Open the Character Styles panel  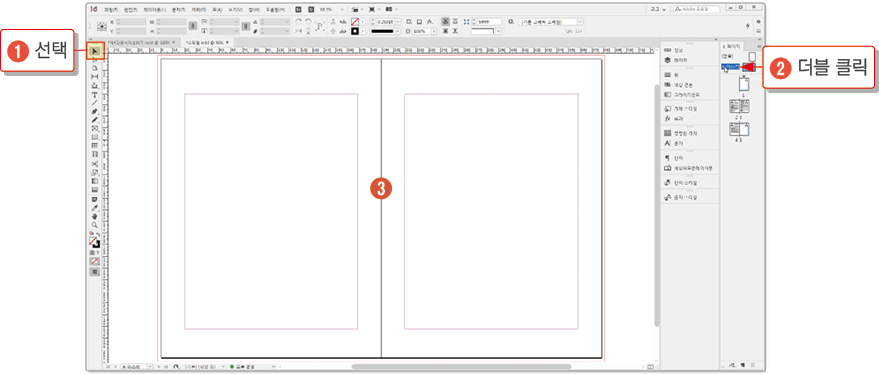[682, 197]
